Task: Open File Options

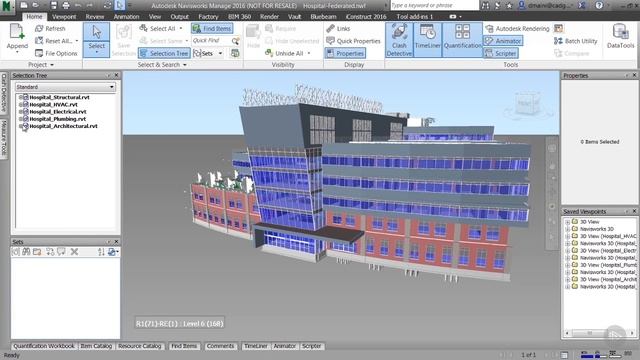Action: point(56,53)
